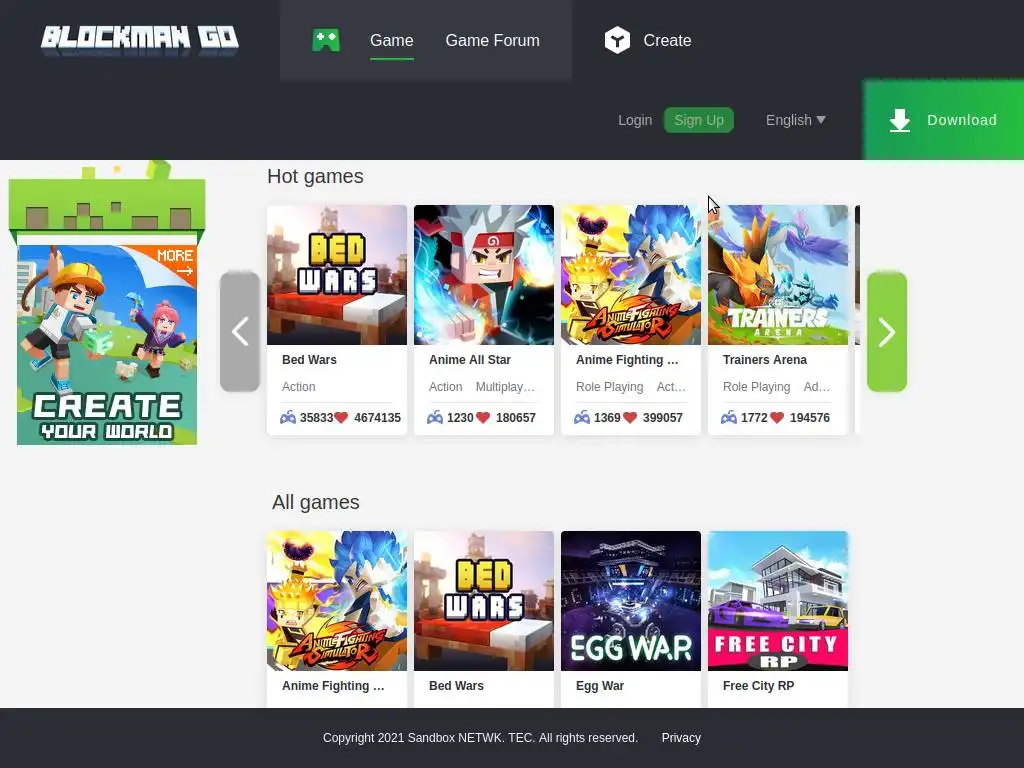Click Role Playing tag under Trainers Arena

756,387
